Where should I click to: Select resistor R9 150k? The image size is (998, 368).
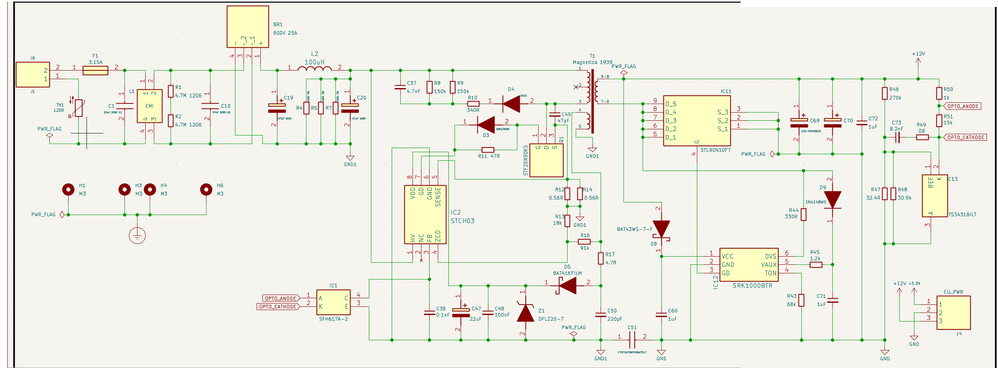coord(453,87)
